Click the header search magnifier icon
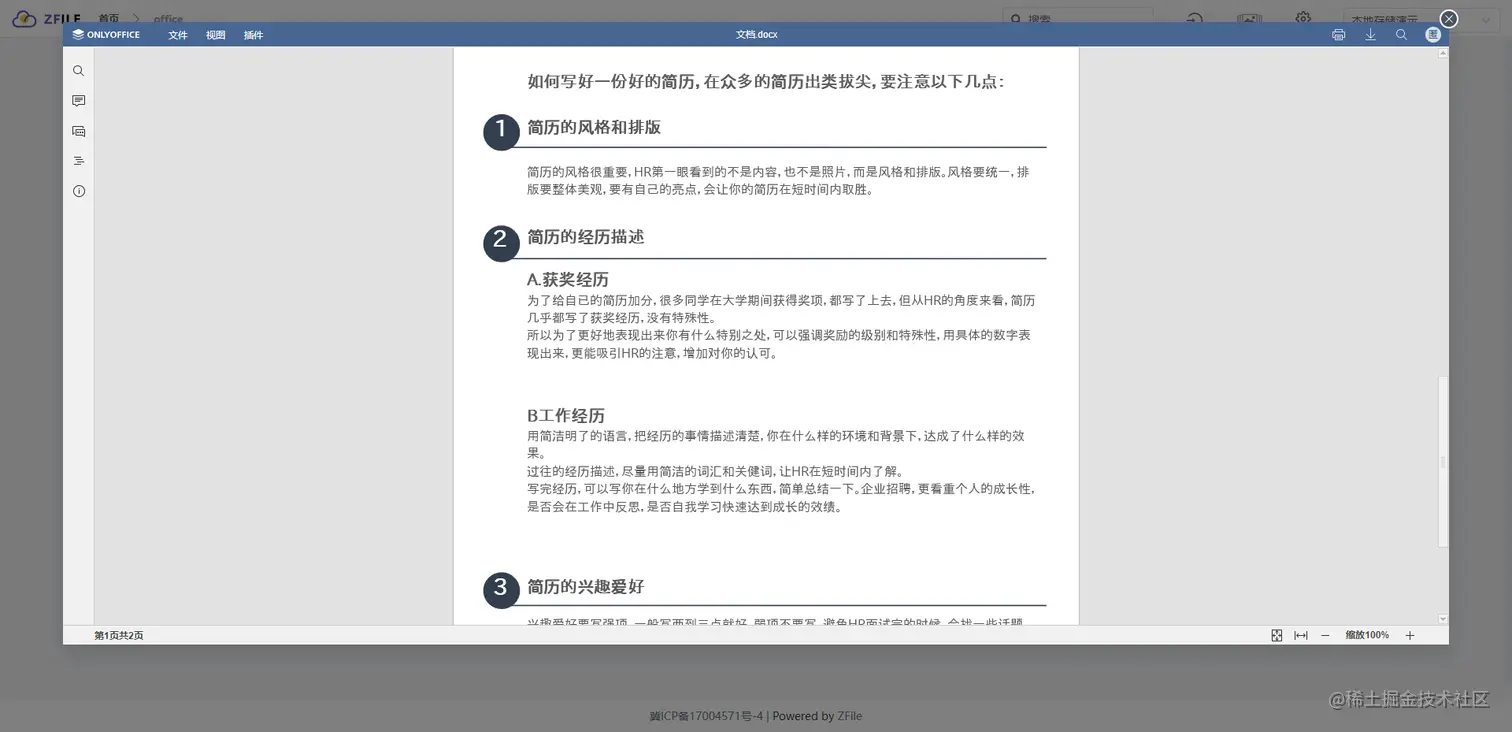 pos(1401,35)
